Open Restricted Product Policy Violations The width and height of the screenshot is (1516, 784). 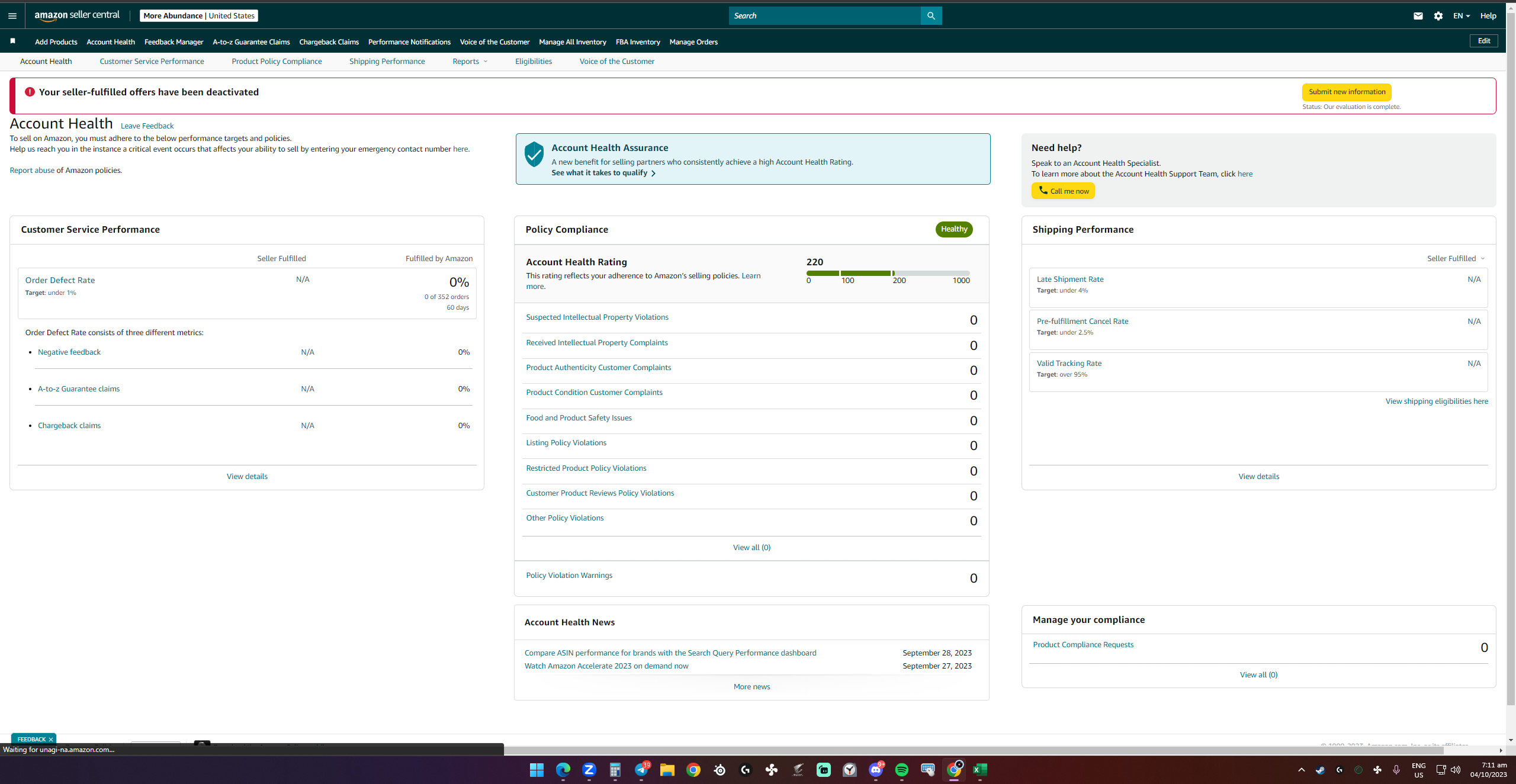click(586, 468)
